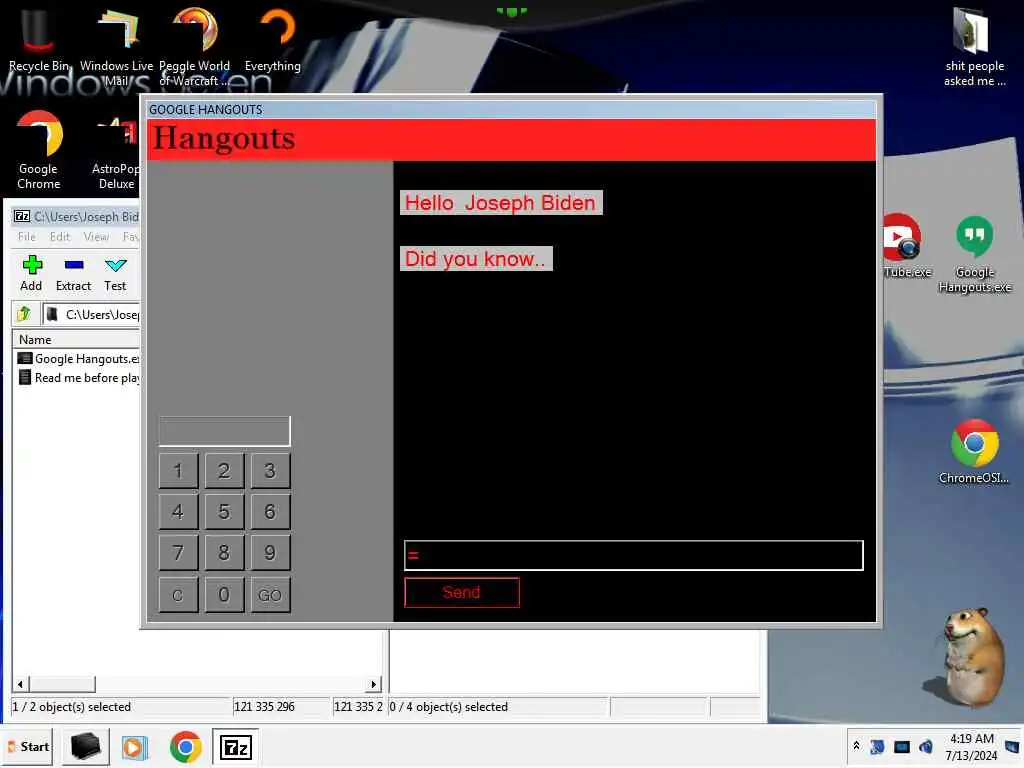Click the 7-Zip Test toolbar icon

pyautogui.click(x=115, y=273)
